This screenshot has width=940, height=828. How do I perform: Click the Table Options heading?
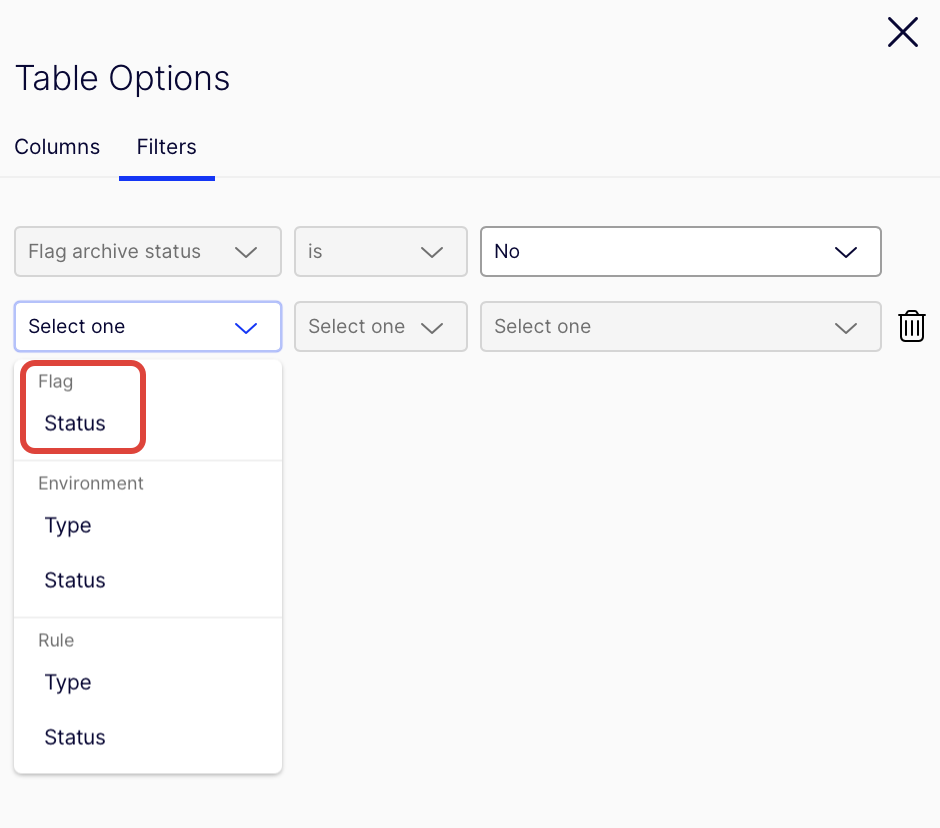(122, 78)
